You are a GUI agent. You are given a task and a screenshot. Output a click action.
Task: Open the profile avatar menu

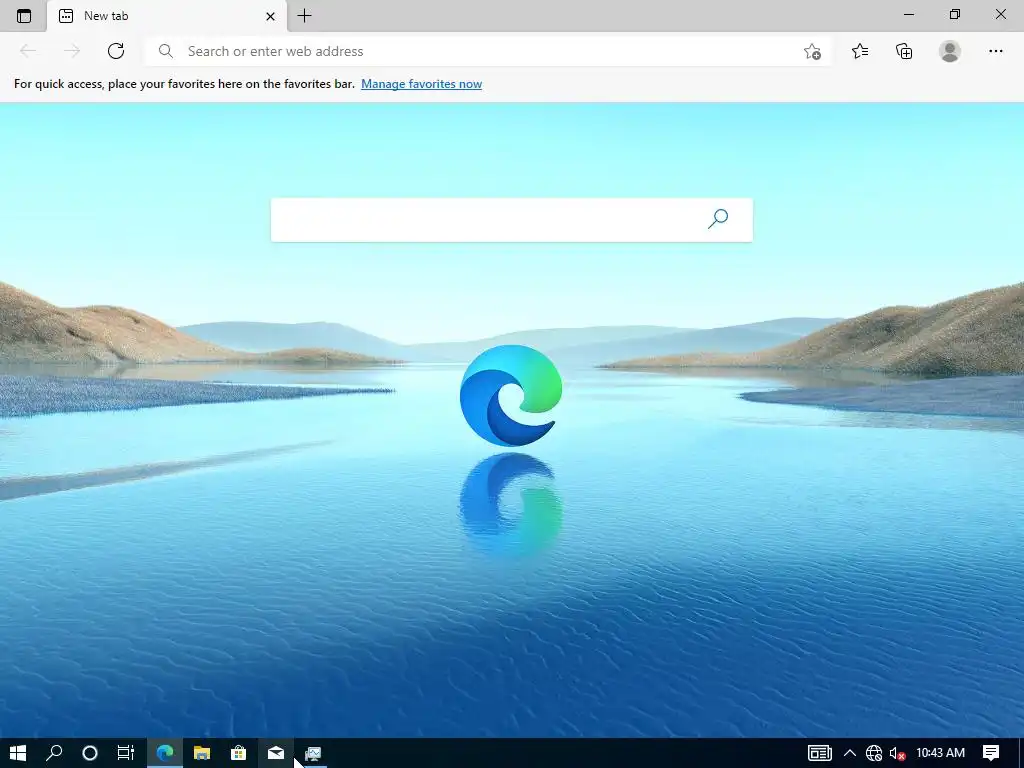950,51
